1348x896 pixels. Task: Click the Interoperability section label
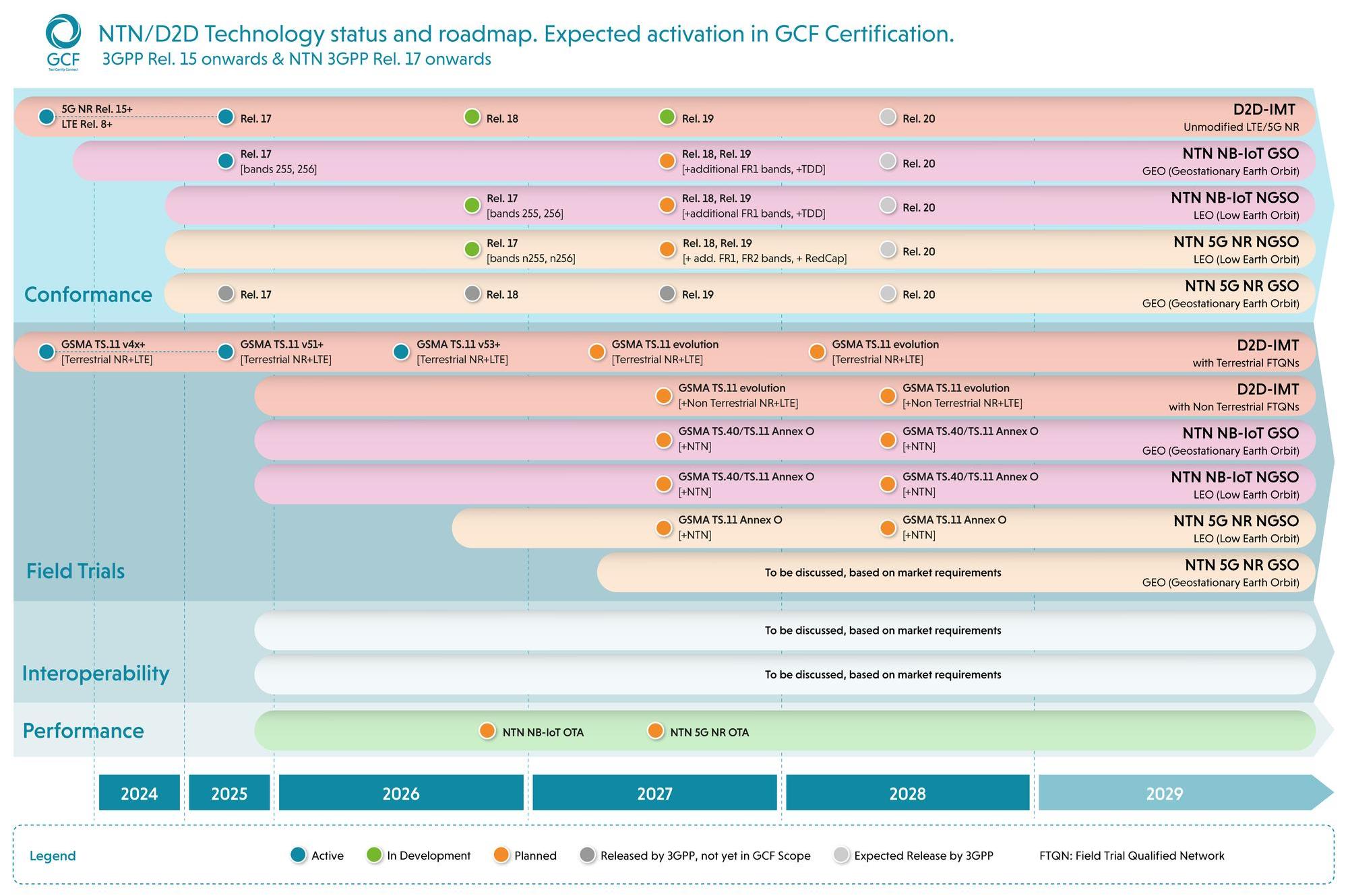96,674
